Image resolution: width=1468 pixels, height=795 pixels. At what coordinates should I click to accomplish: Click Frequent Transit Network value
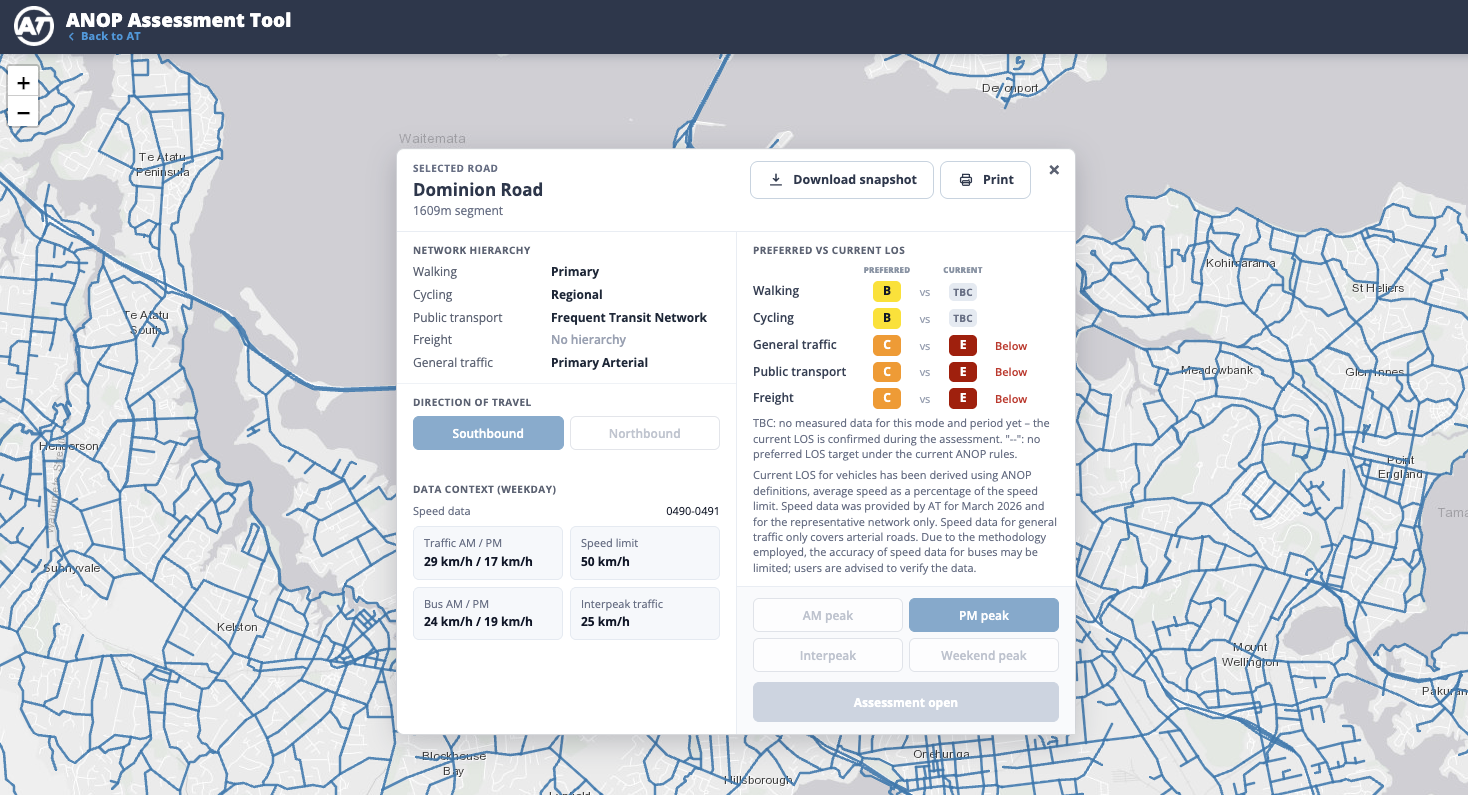point(629,318)
